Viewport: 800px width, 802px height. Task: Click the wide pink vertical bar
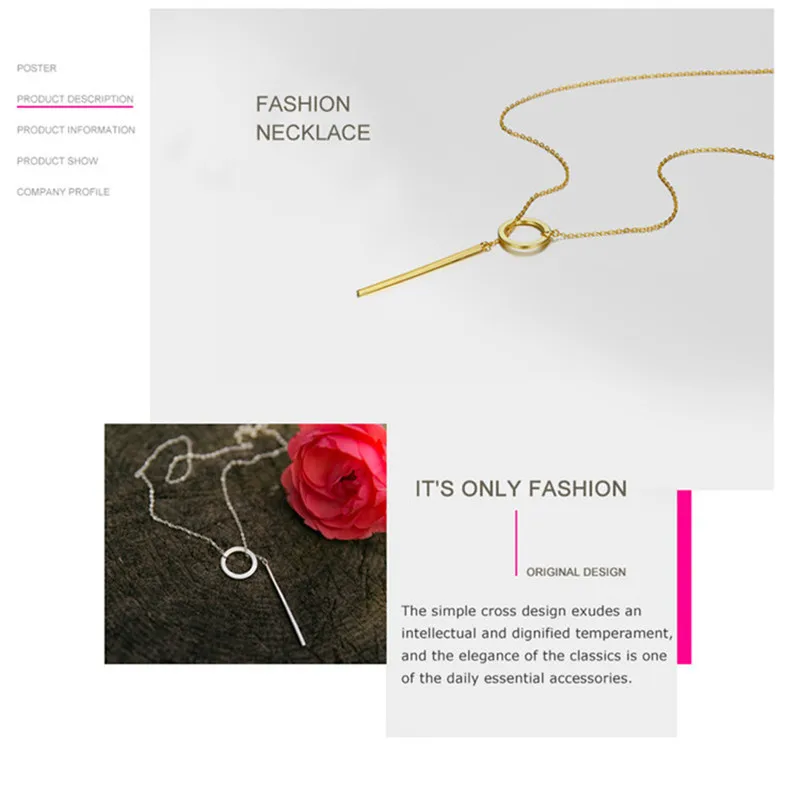coord(684,577)
